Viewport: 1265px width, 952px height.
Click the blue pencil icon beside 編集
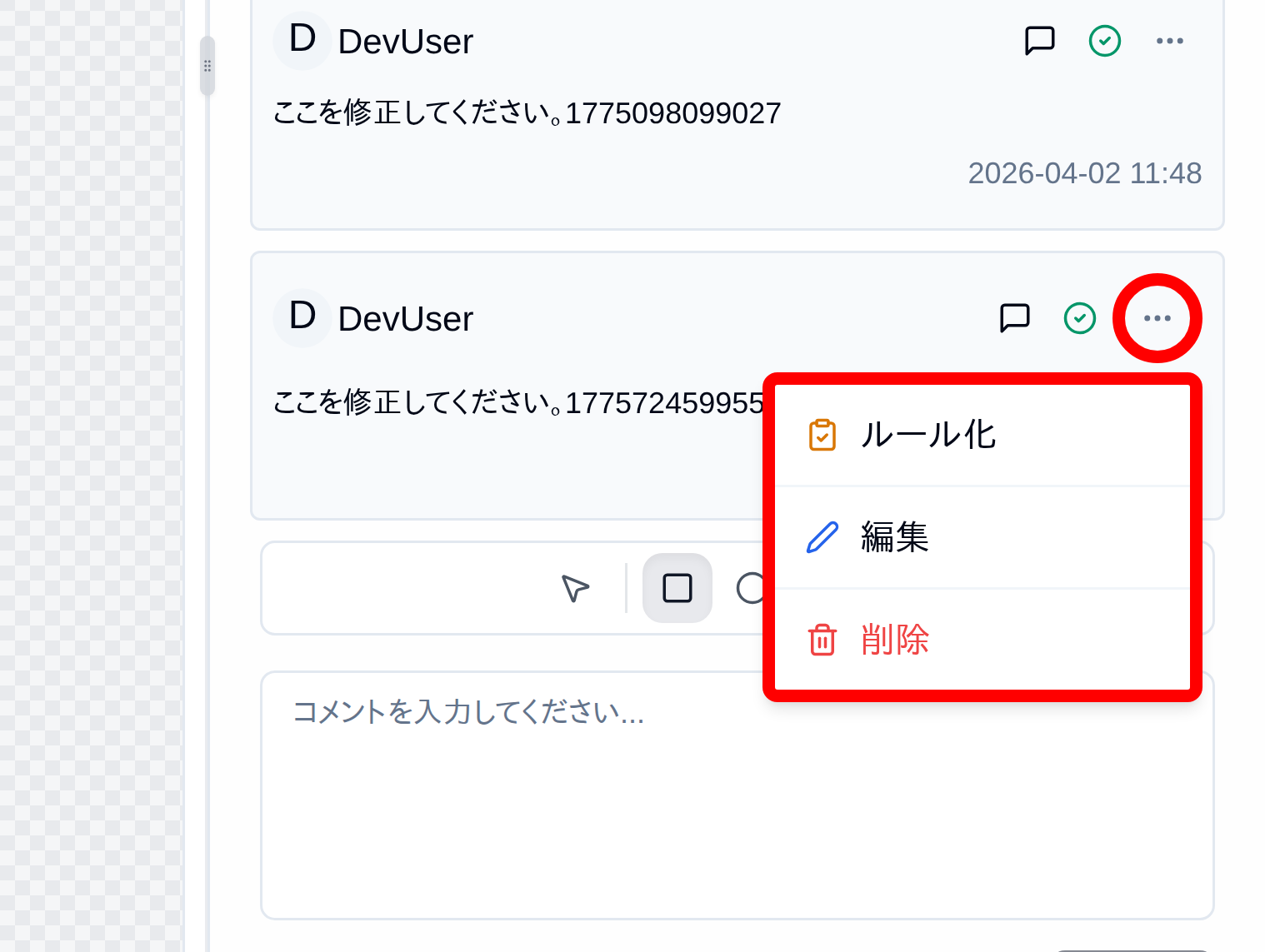tap(822, 538)
